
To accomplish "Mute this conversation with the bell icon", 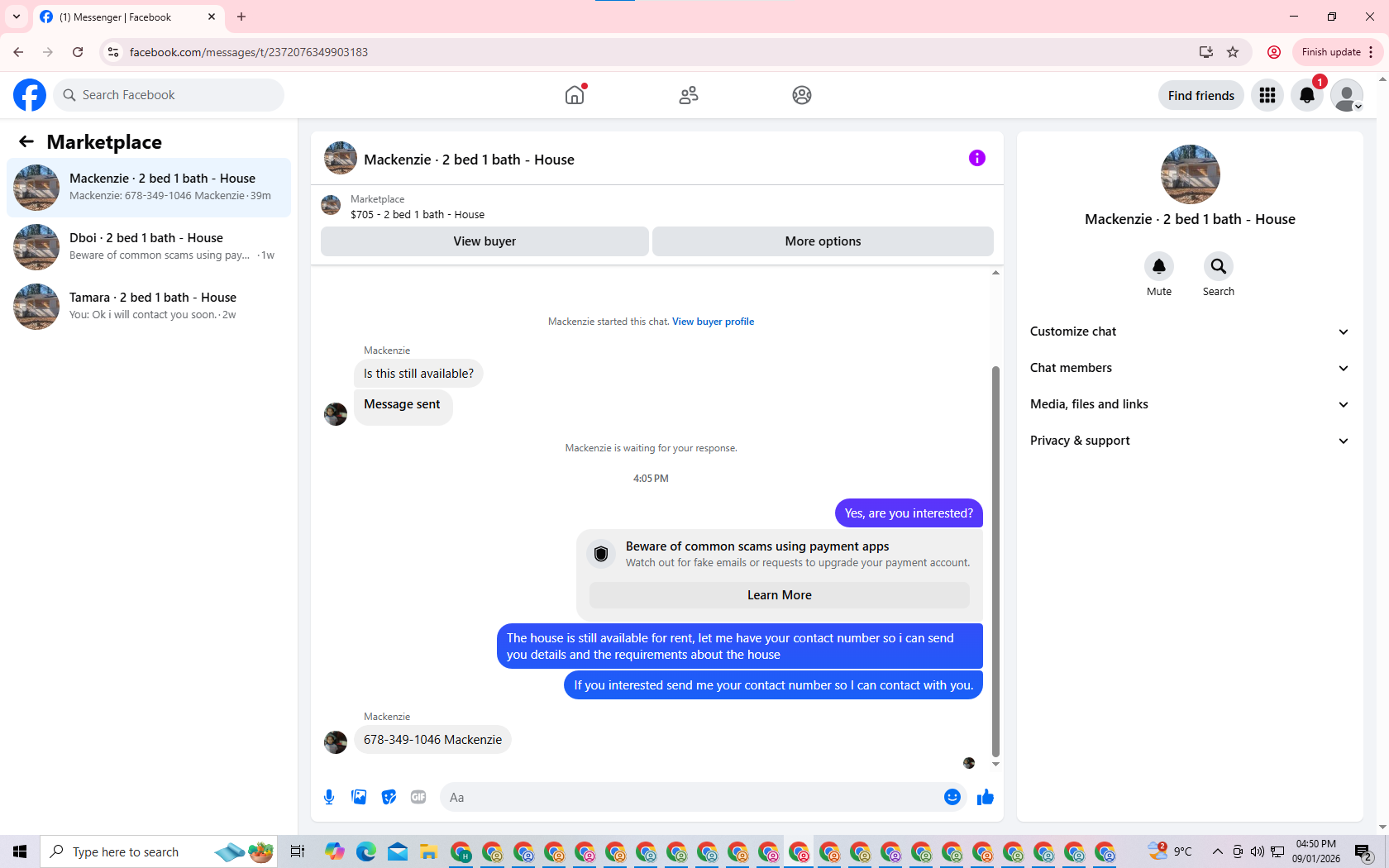I will 1159,266.
